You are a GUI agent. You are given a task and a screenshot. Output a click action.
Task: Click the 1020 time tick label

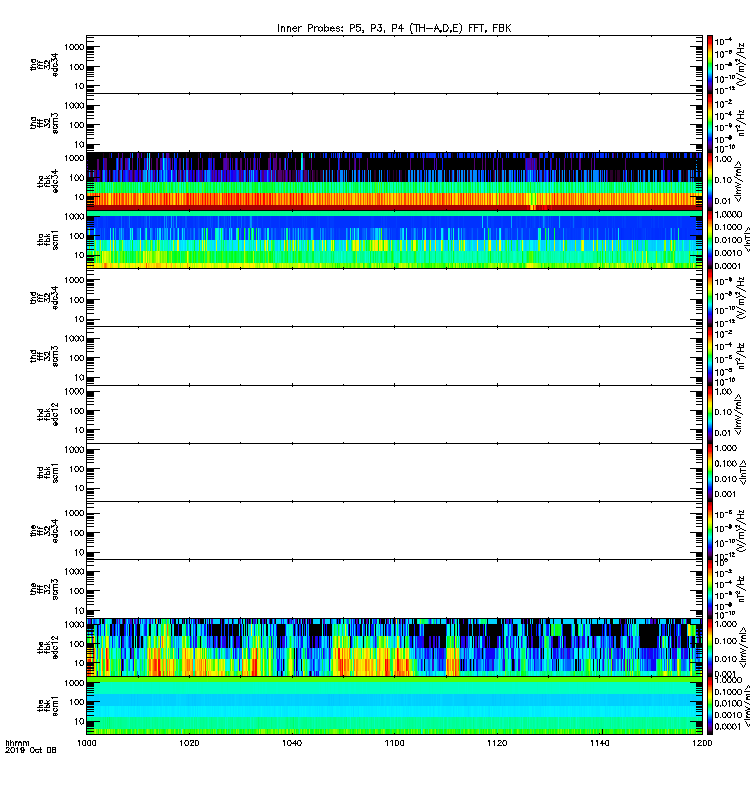click(x=189, y=743)
